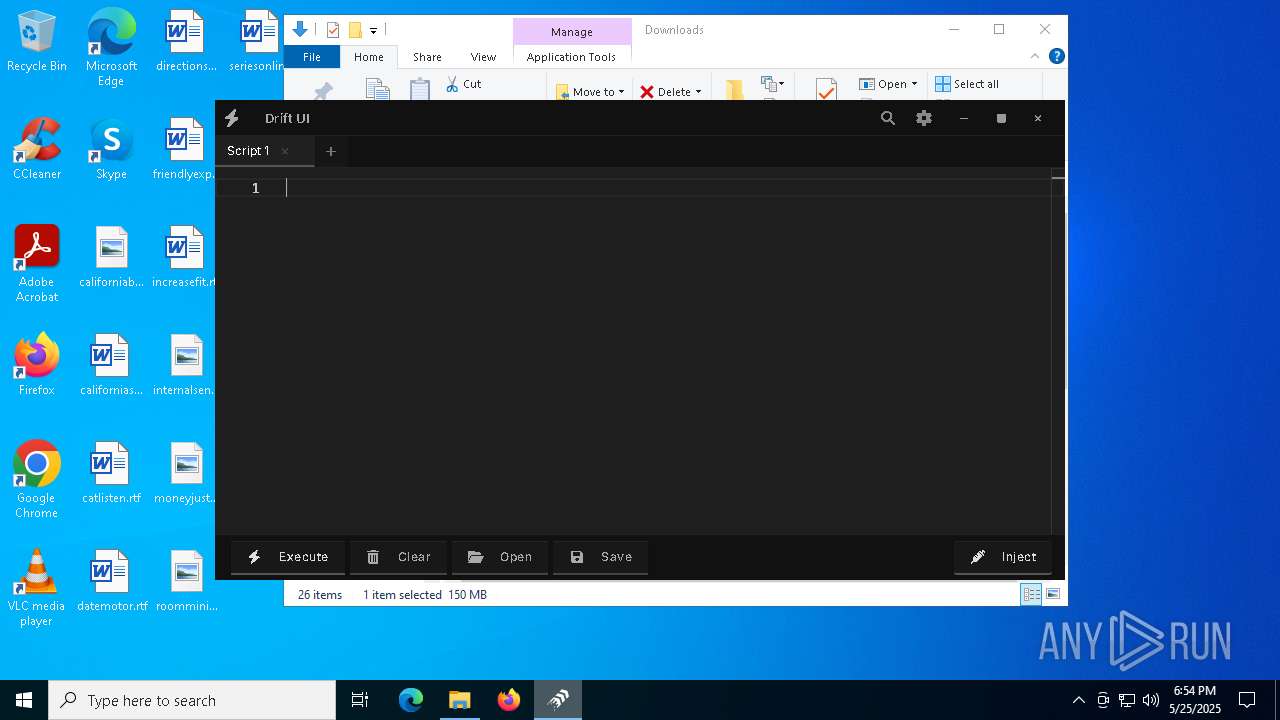Switch to the Script 1 tab

[248, 151]
